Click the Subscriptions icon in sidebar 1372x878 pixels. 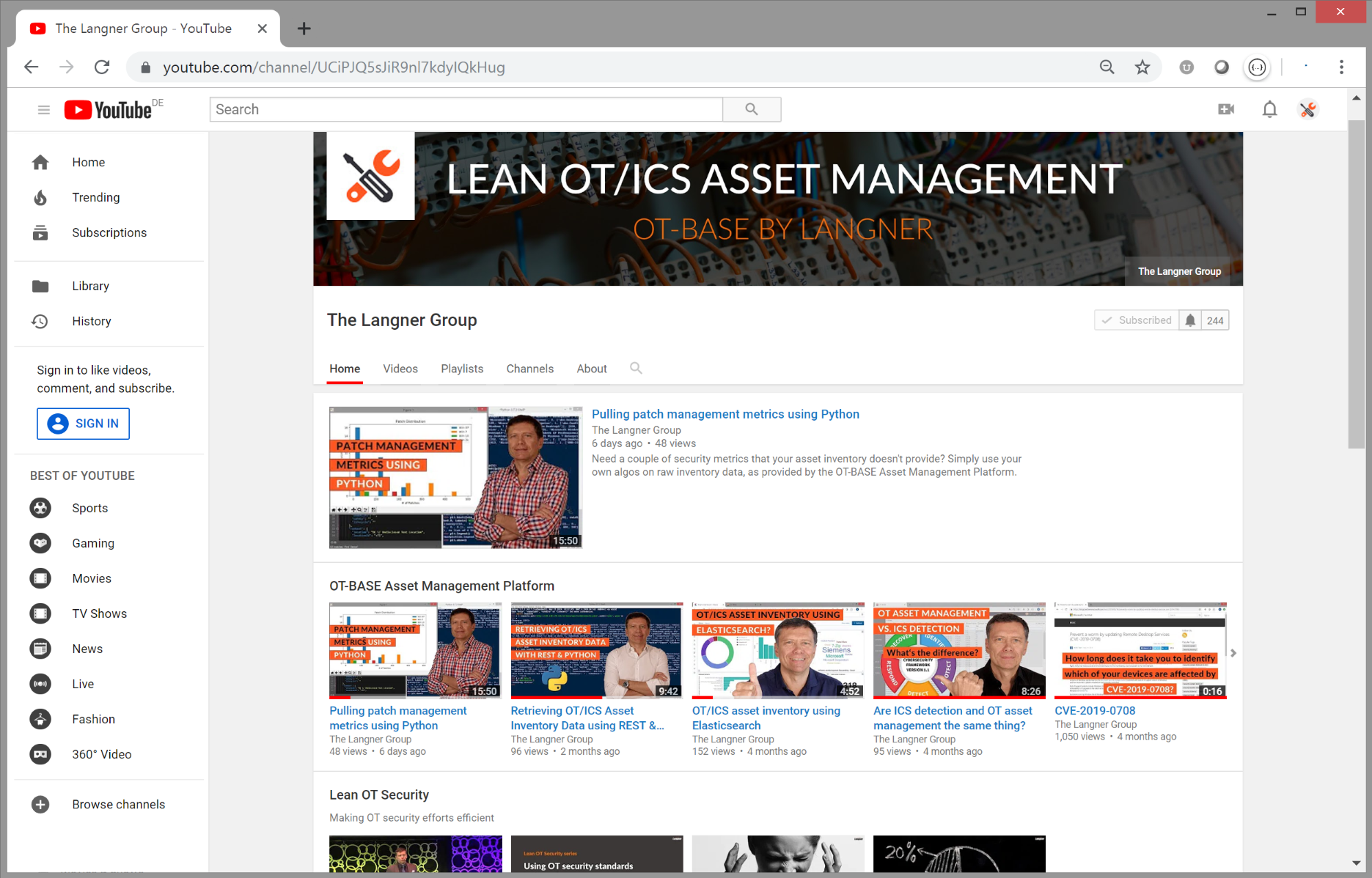(x=40, y=232)
